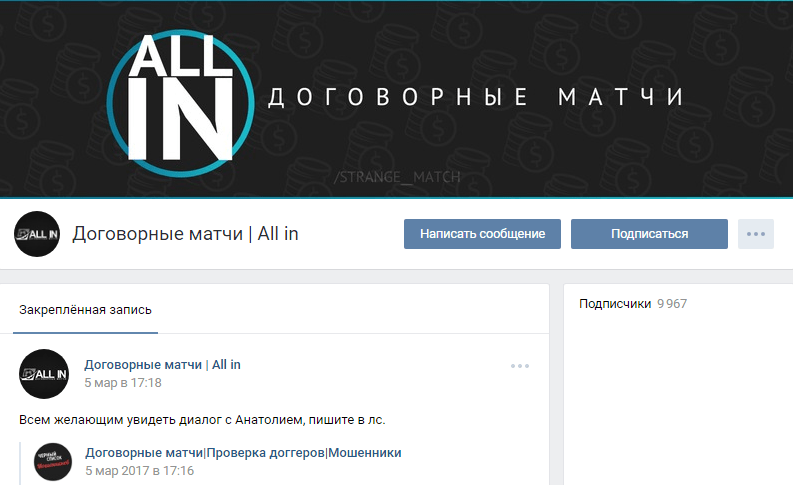Open the post author link Договорные матчи | All in
Image resolution: width=793 pixels, height=485 pixels.
[x=162, y=365]
